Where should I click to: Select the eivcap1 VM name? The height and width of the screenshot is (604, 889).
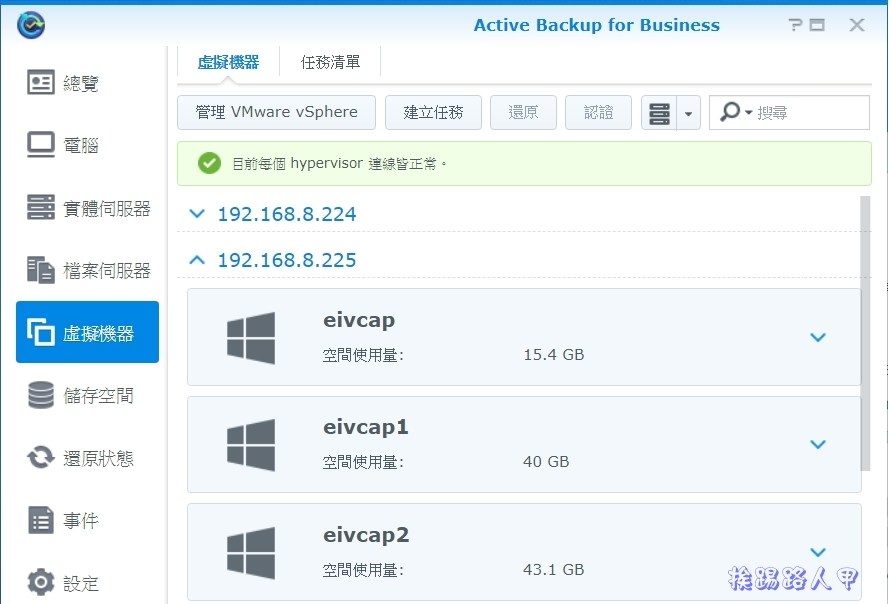366,426
